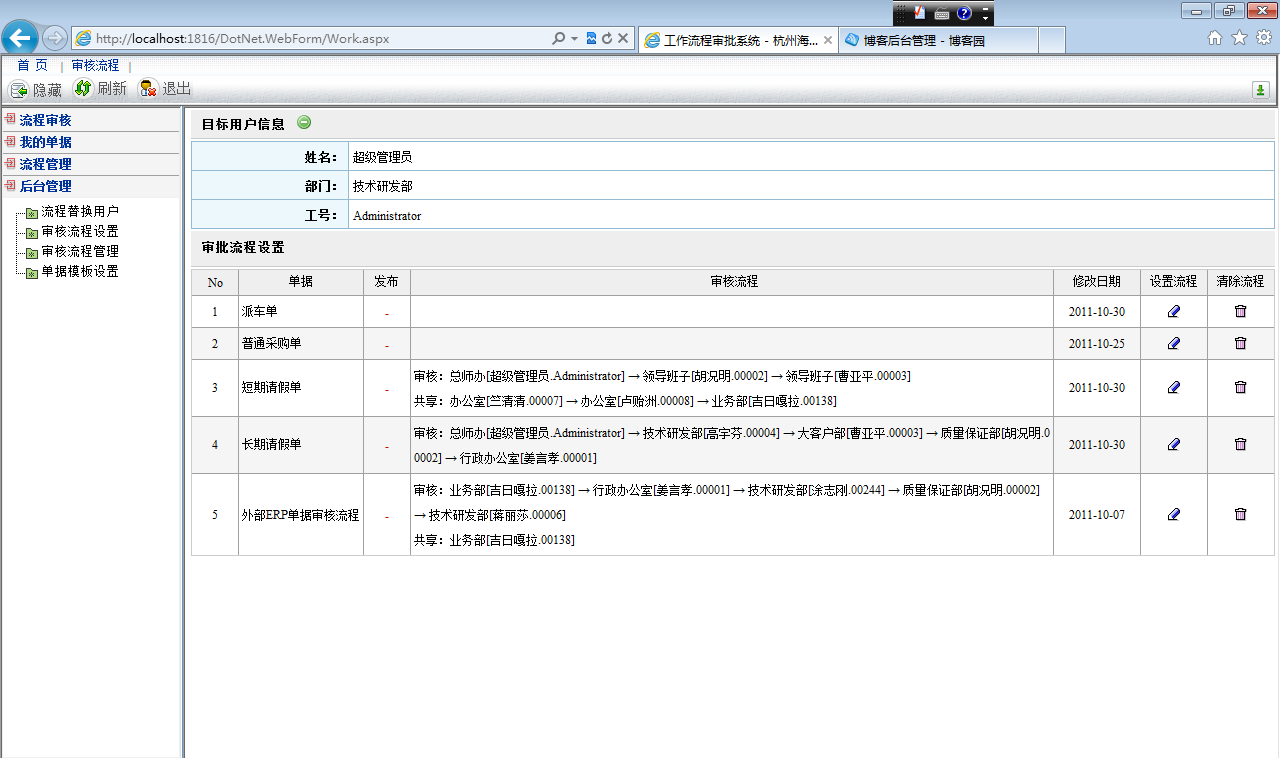Close the 工作流程审批系统 browser tab
1280x758 pixels.
828,40
